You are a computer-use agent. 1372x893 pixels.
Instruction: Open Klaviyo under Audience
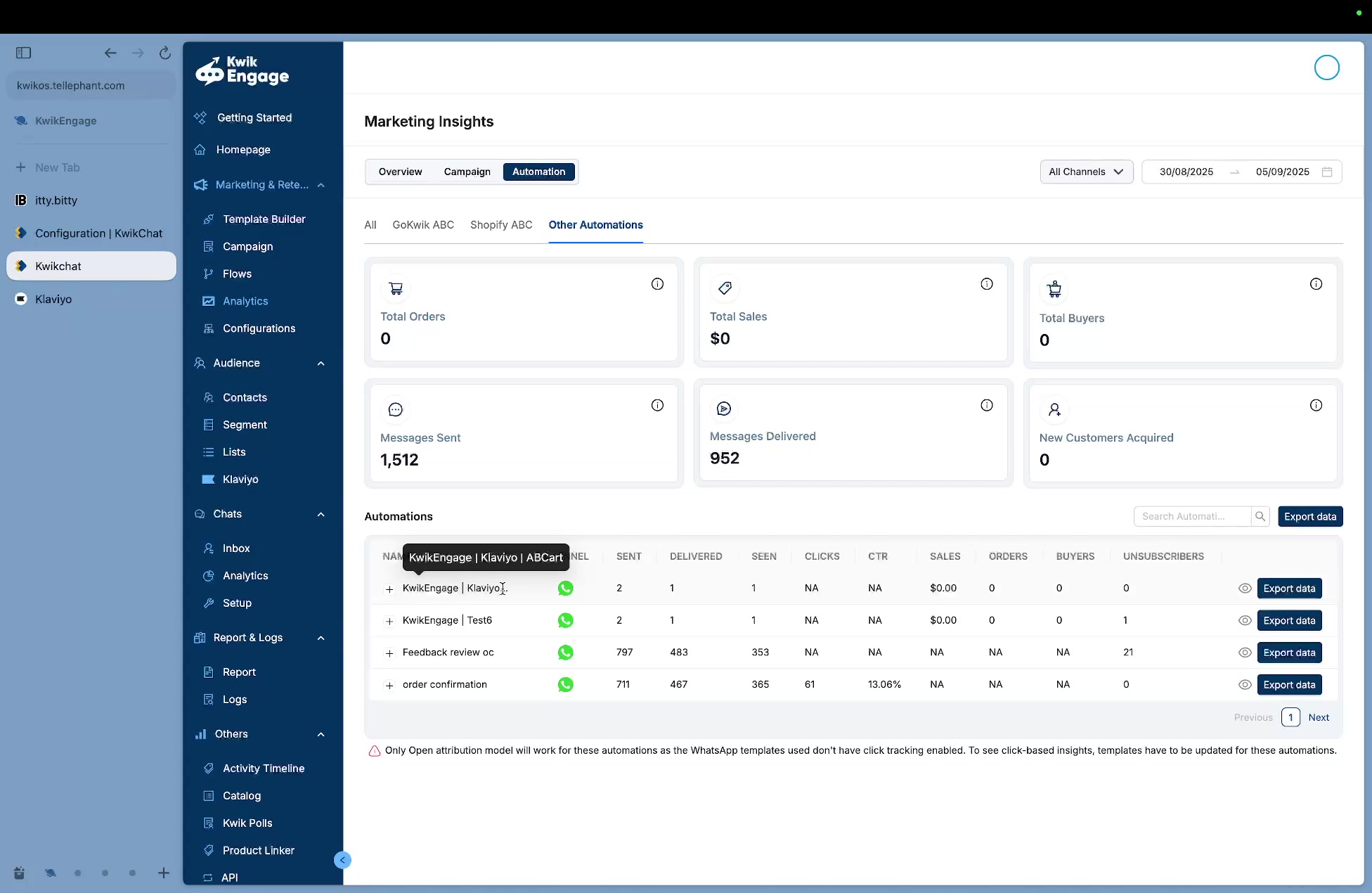coord(240,480)
